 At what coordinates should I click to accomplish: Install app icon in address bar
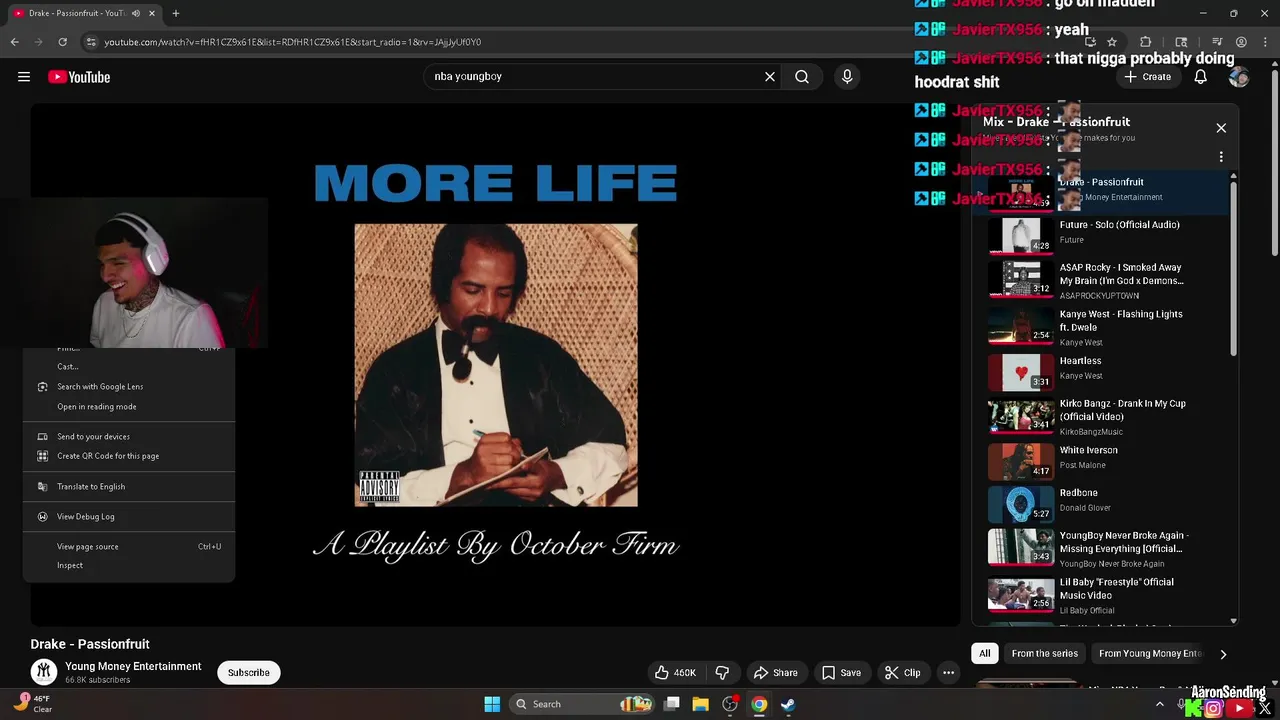pyautogui.click(x=1090, y=42)
